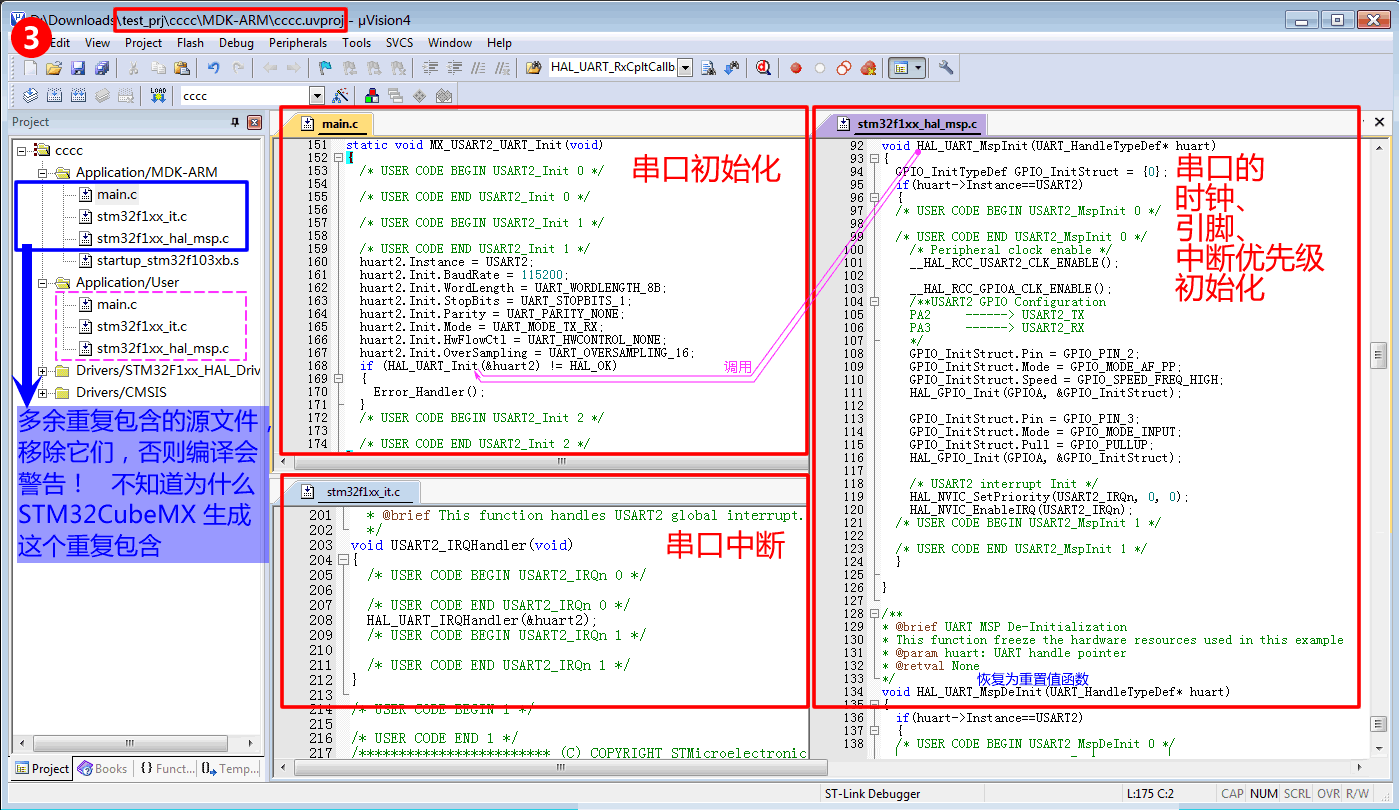
Task: Open Configuration with the wrench icon
Action: coord(946,67)
